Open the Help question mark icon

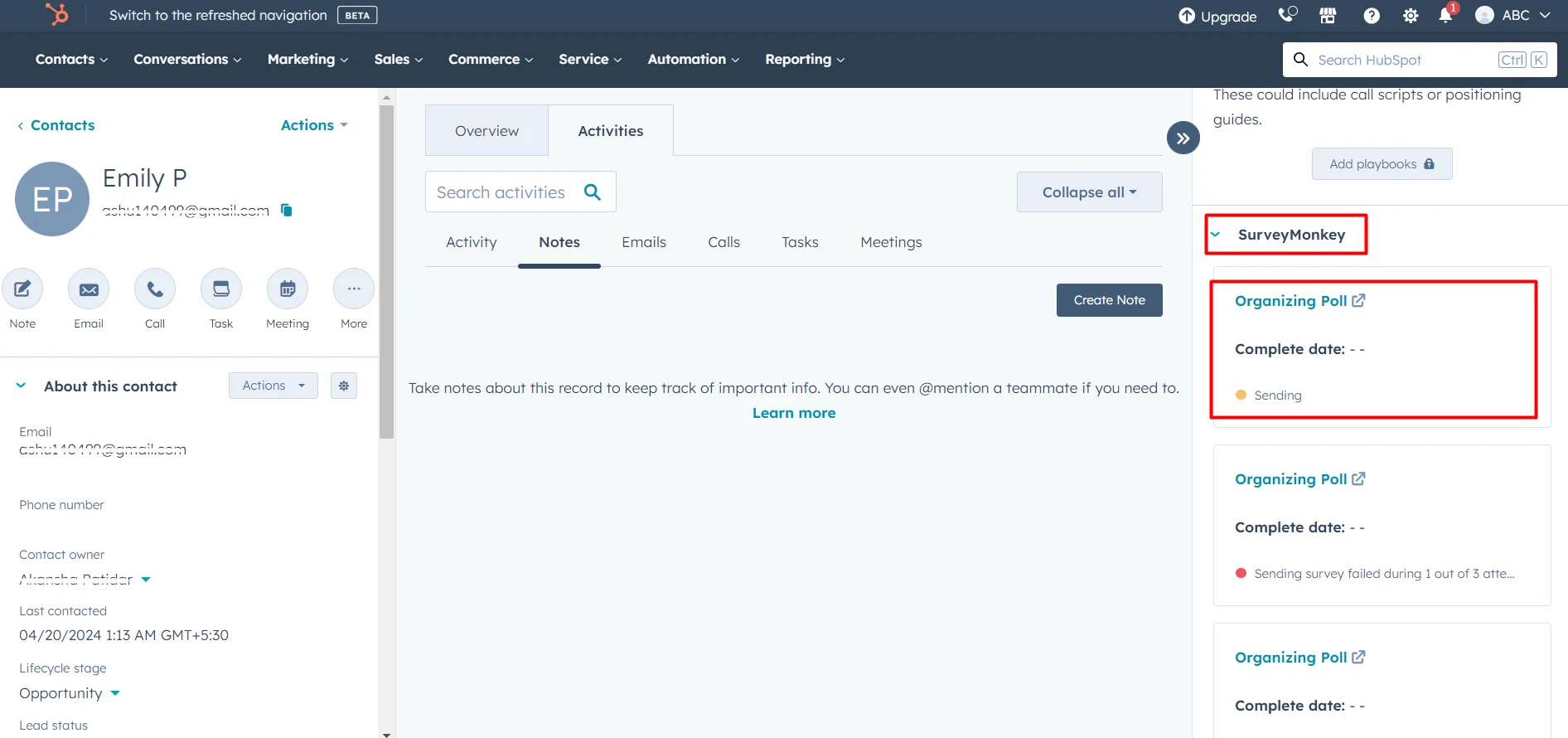coord(1372,16)
